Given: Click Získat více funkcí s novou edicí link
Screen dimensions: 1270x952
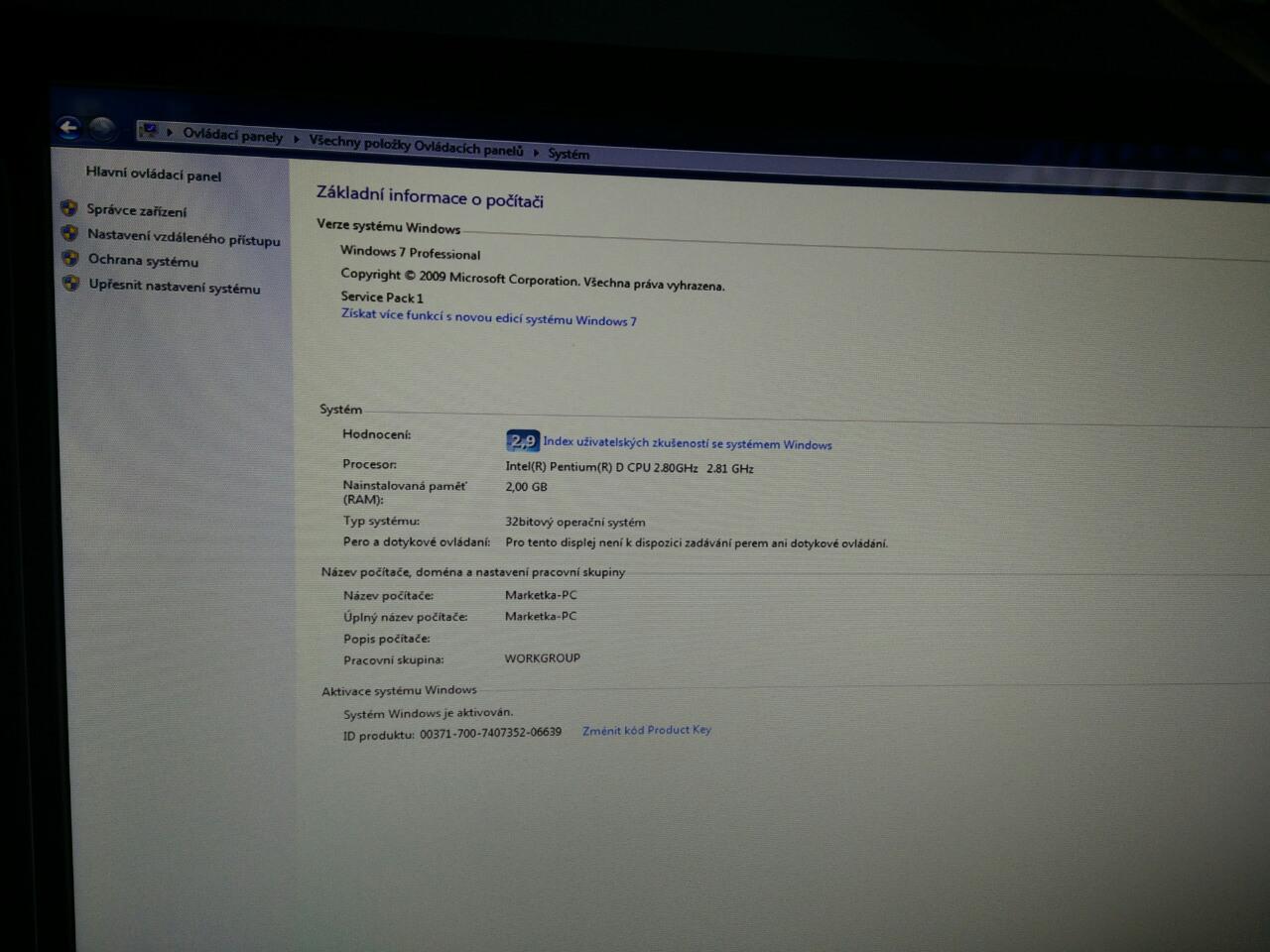Looking at the screenshot, I should [488, 317].
